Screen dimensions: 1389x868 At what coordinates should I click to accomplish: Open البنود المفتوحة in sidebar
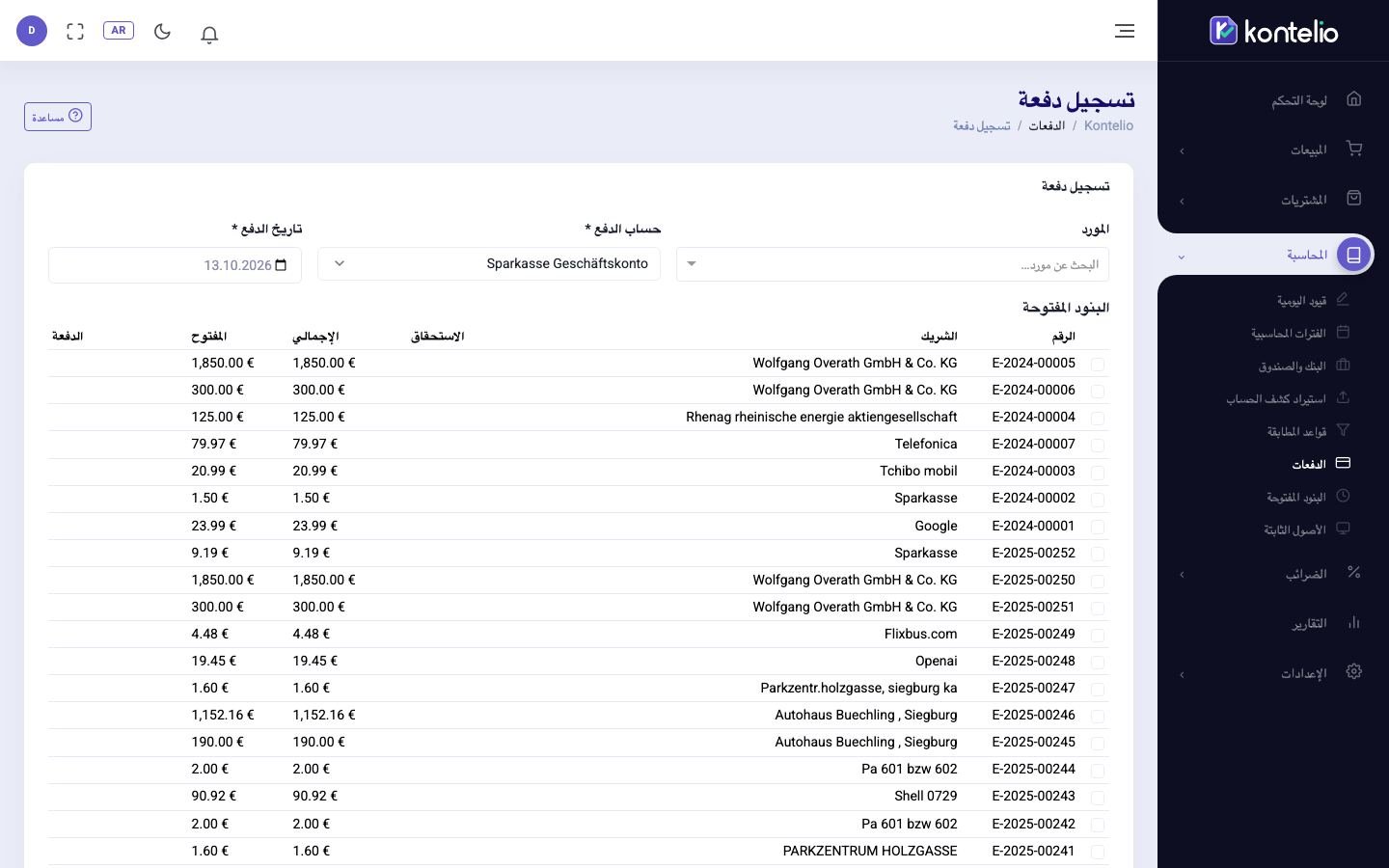(x=1296, y=498)
